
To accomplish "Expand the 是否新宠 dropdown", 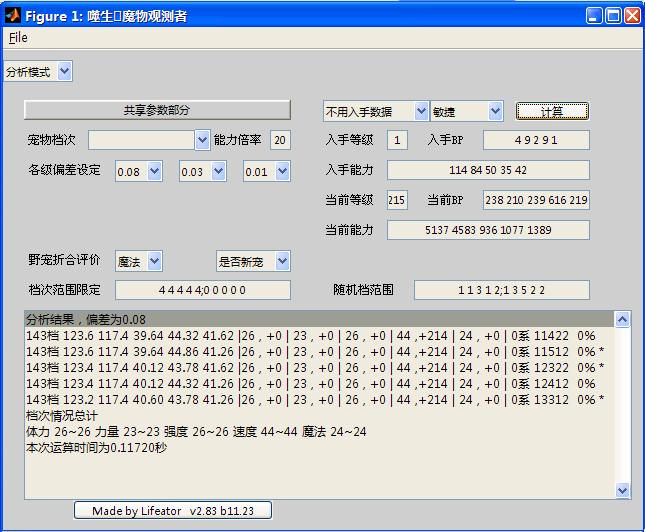I will pos(253,261).
